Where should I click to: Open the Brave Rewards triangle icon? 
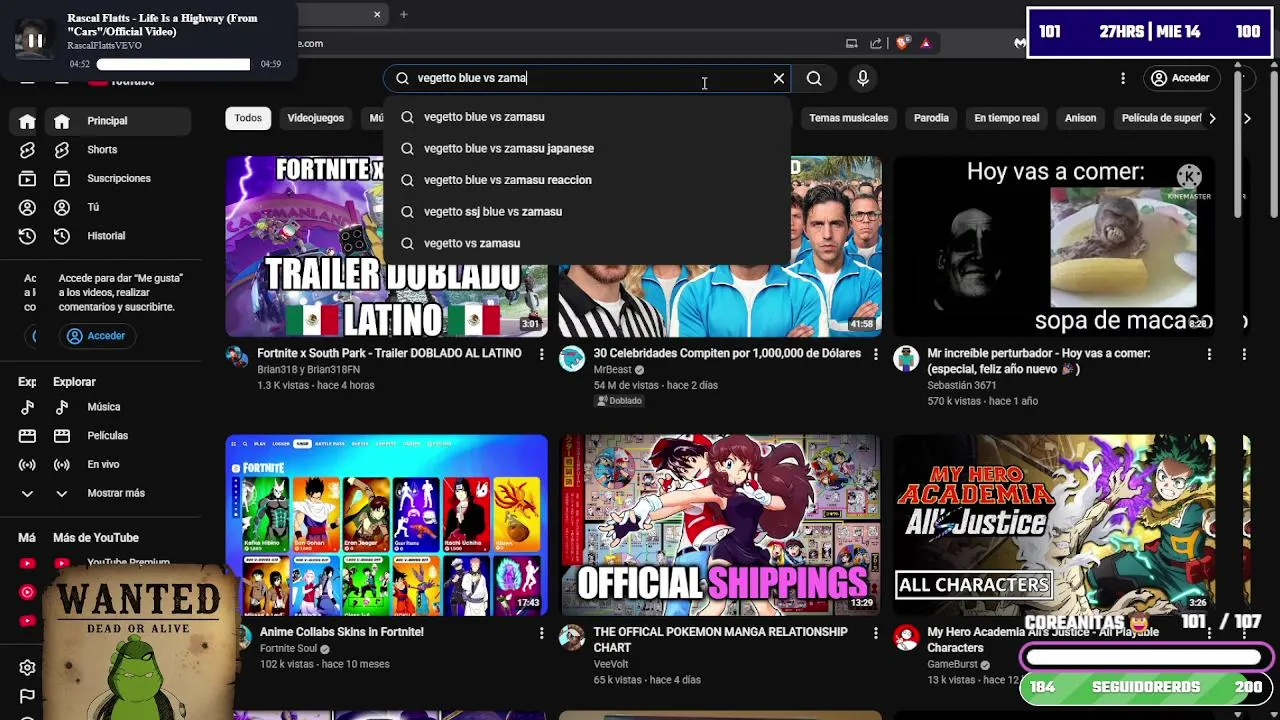pos(926,43)
